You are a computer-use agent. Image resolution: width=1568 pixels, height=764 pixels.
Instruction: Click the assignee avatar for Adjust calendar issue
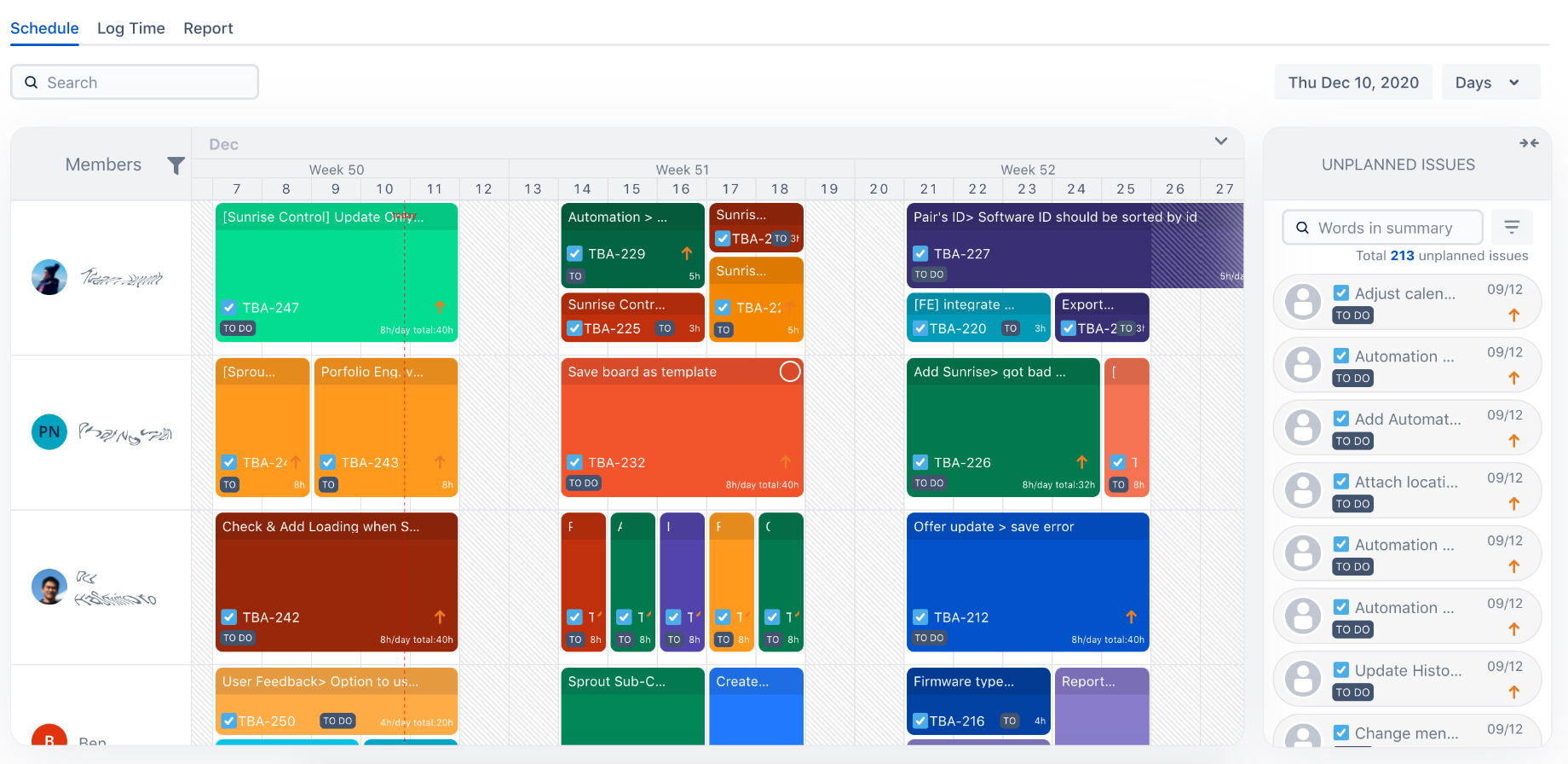click(x=1303, y=302)
